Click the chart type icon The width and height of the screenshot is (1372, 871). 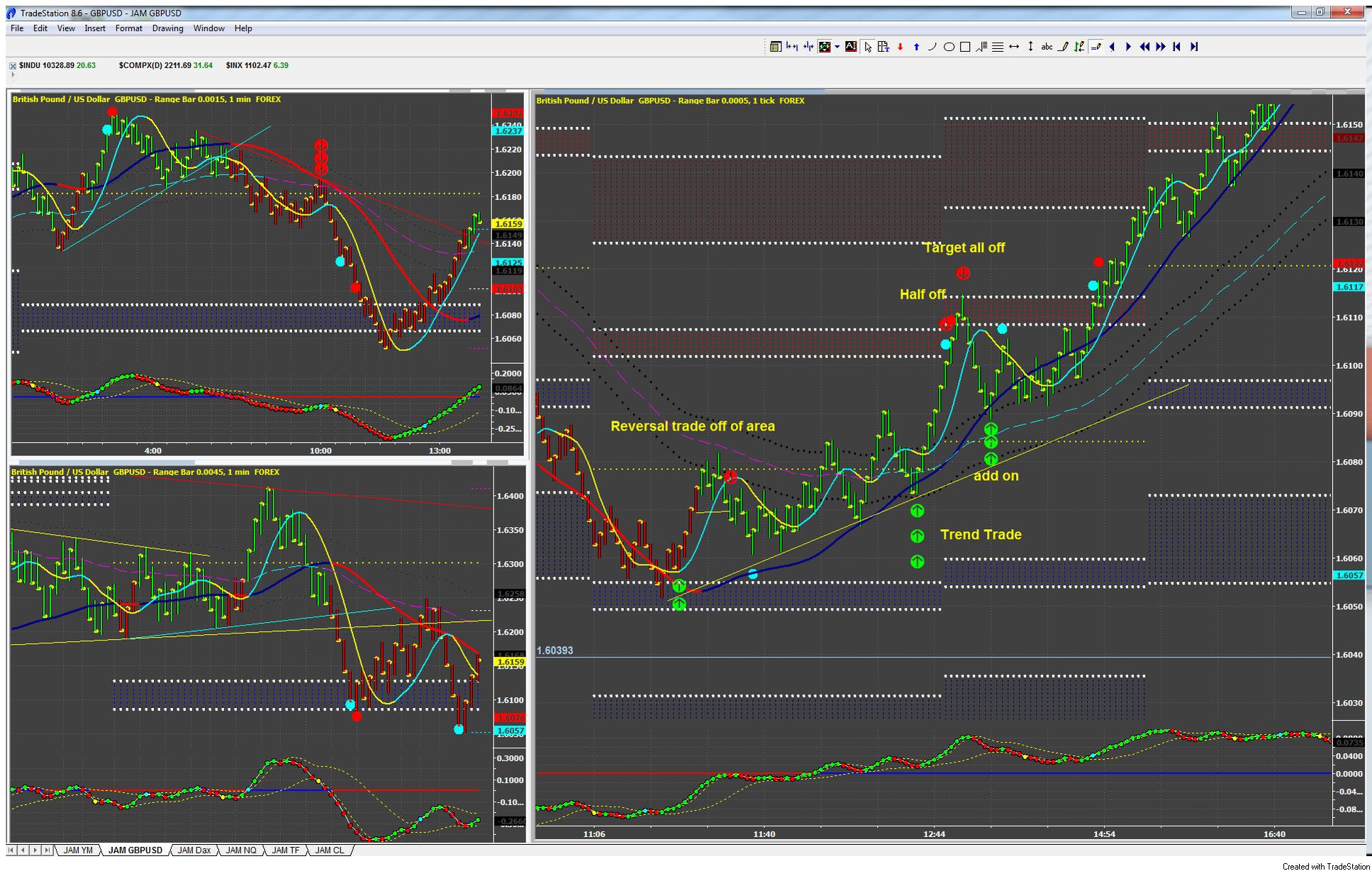825,47
